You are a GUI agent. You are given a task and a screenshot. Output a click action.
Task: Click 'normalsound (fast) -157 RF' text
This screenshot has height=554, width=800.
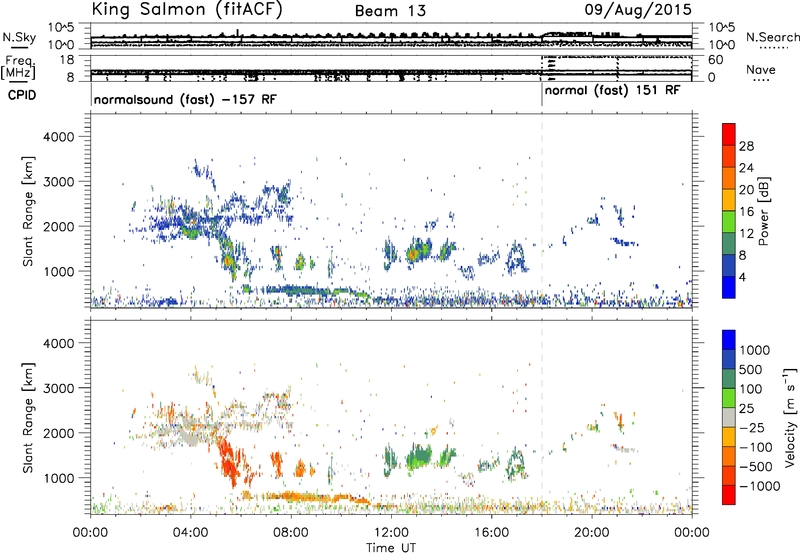click(x=185, y=99)
